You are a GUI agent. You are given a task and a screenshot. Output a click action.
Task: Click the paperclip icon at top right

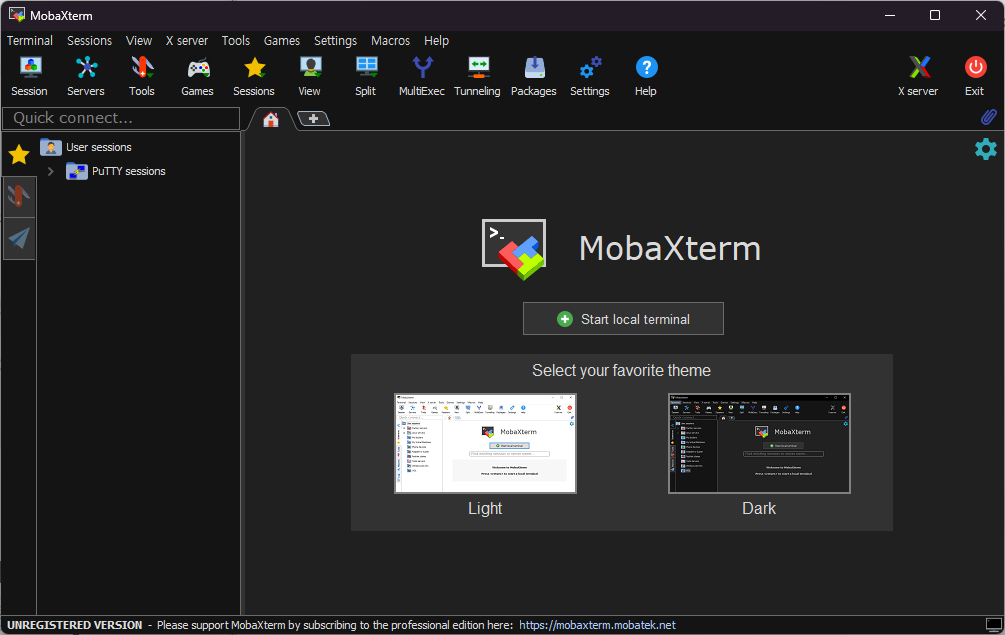(988, 117)
